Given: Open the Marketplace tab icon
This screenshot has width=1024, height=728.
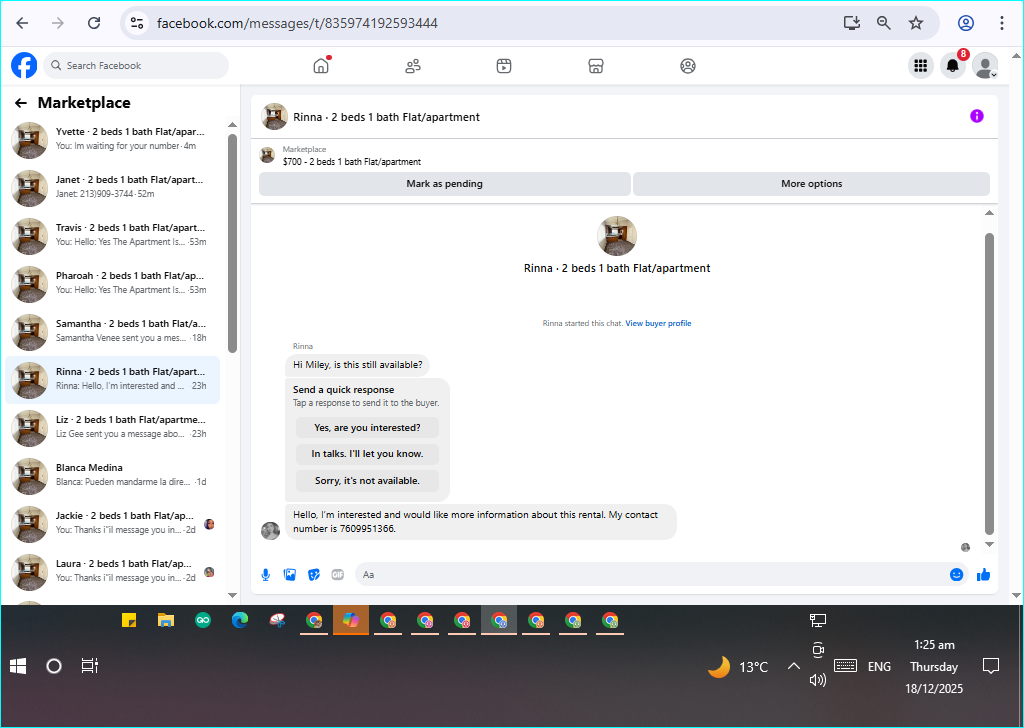Looking at the screenshot, I should pos(596,66).
